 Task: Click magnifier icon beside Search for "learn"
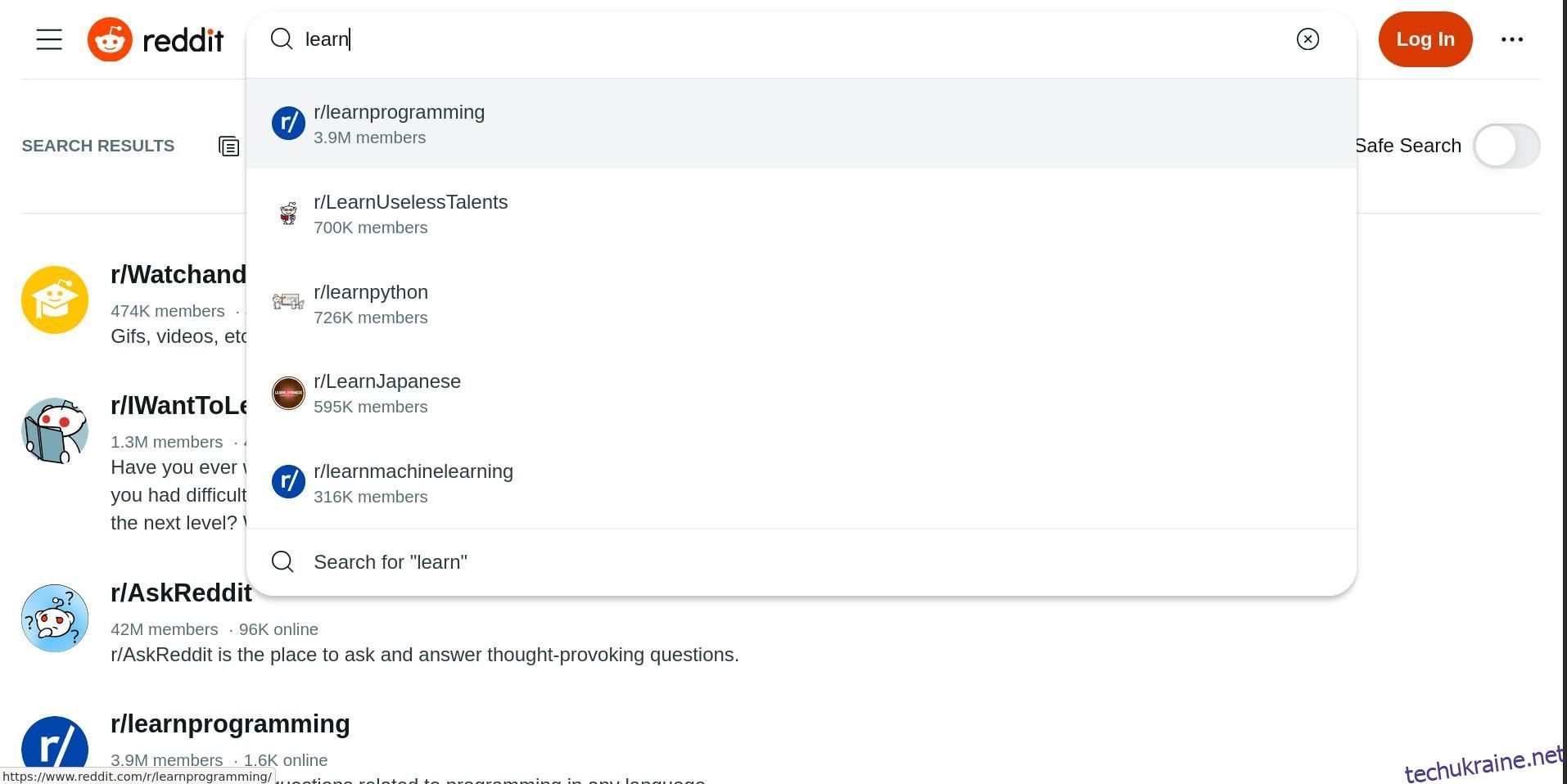282,561
